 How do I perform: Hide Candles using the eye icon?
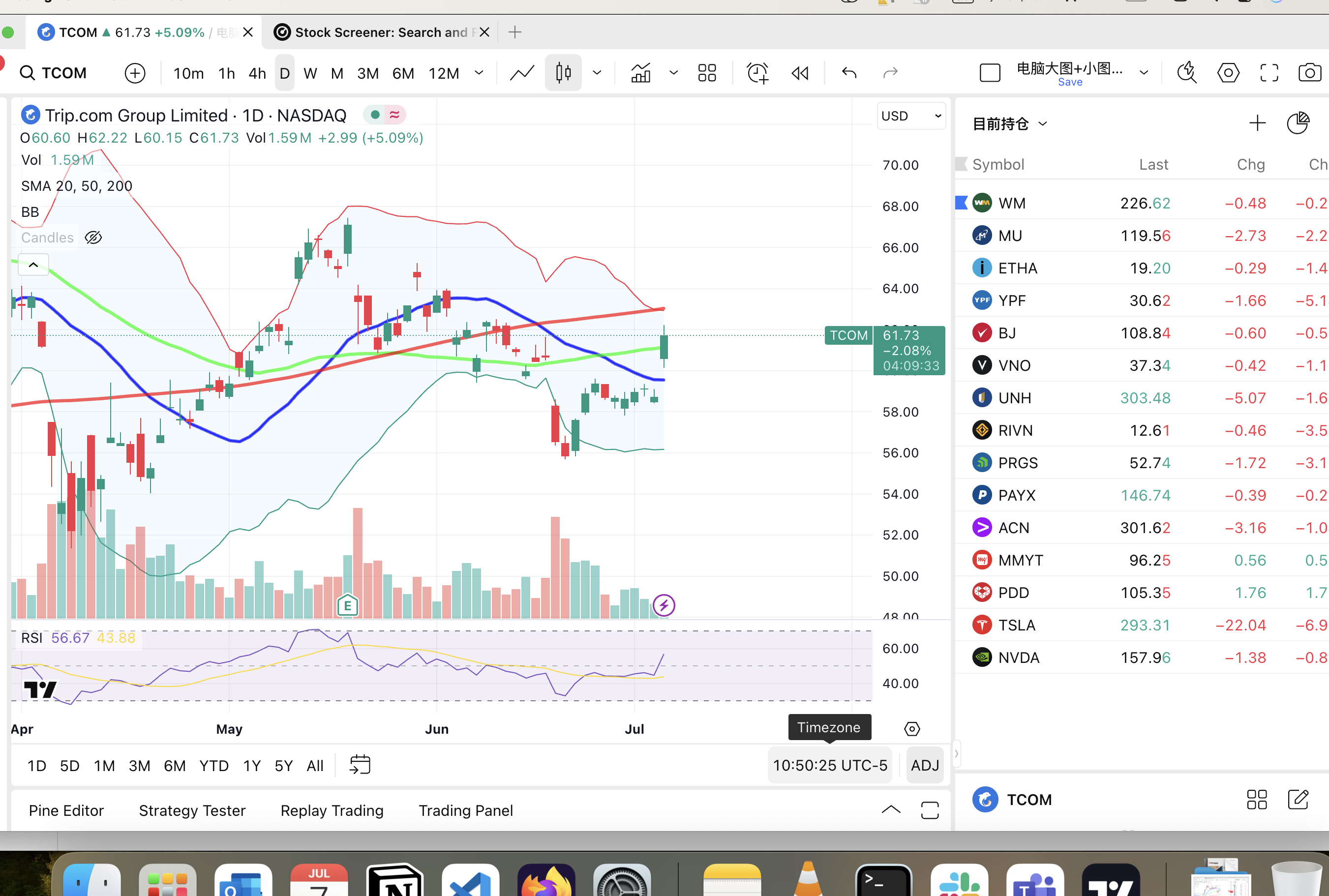[93, 237]
